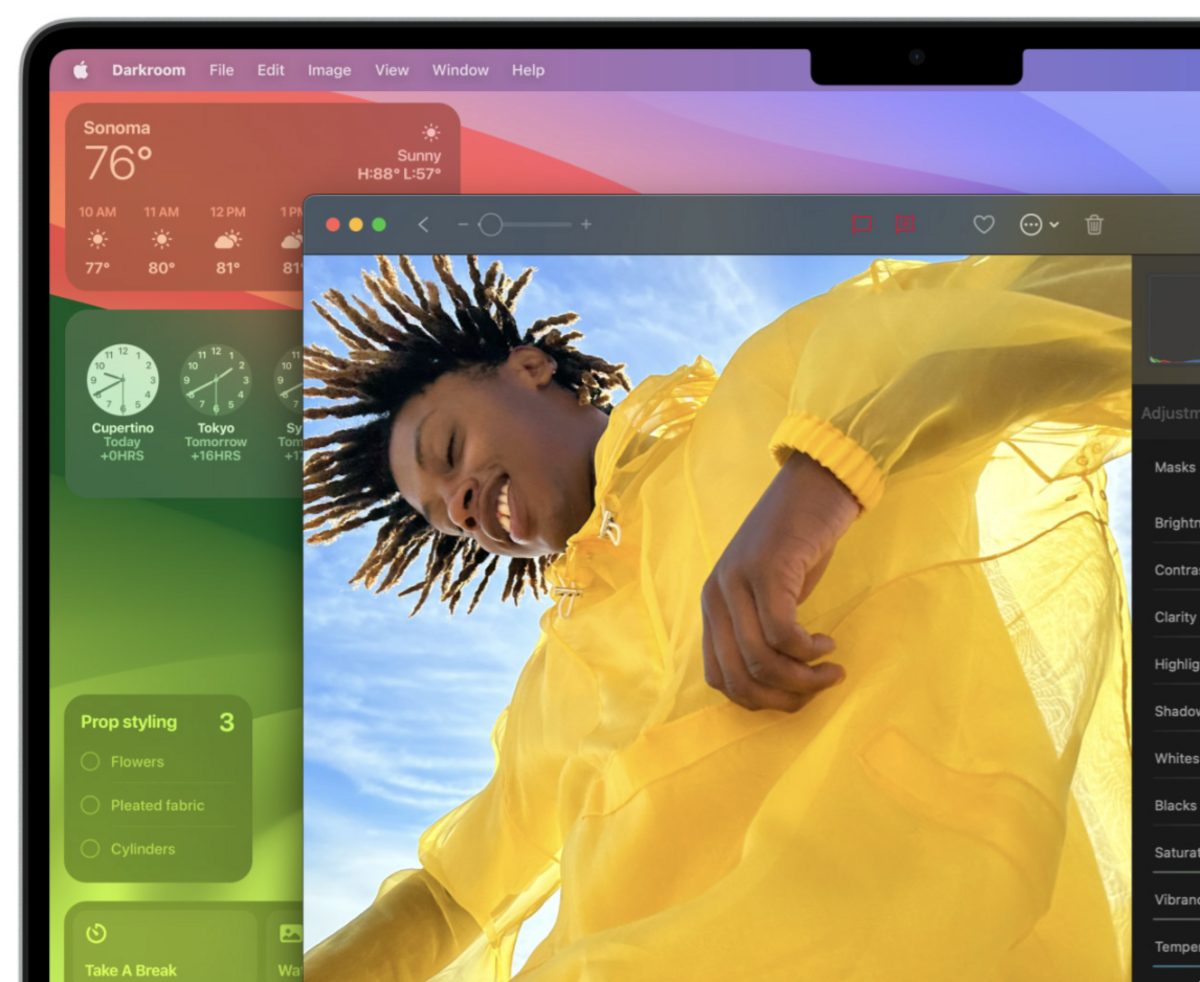This screenshot has height=982, width=1200.
Task: Click the 11 AM hour label
Action: [x=161, y=212]
